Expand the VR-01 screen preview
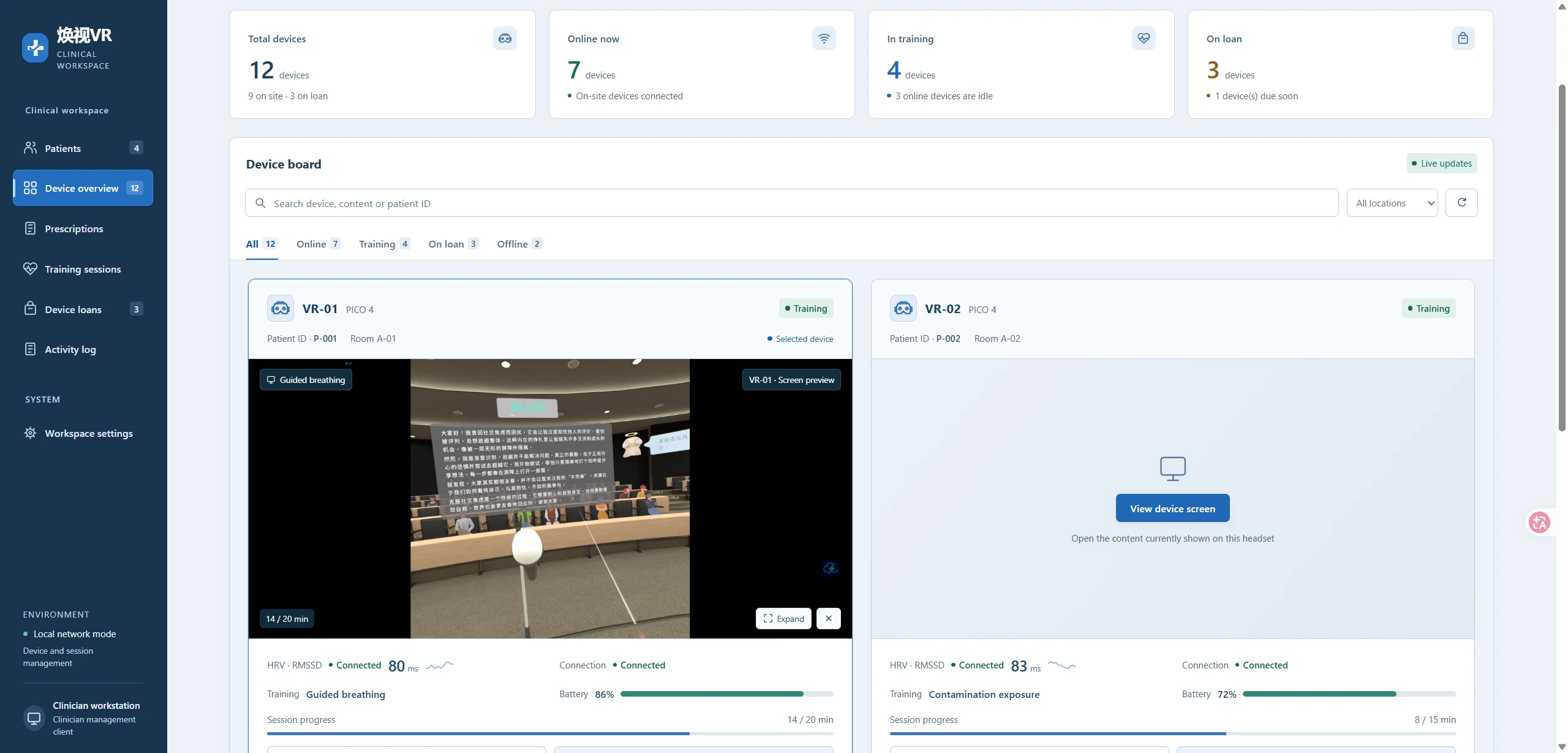 point(783,618)
